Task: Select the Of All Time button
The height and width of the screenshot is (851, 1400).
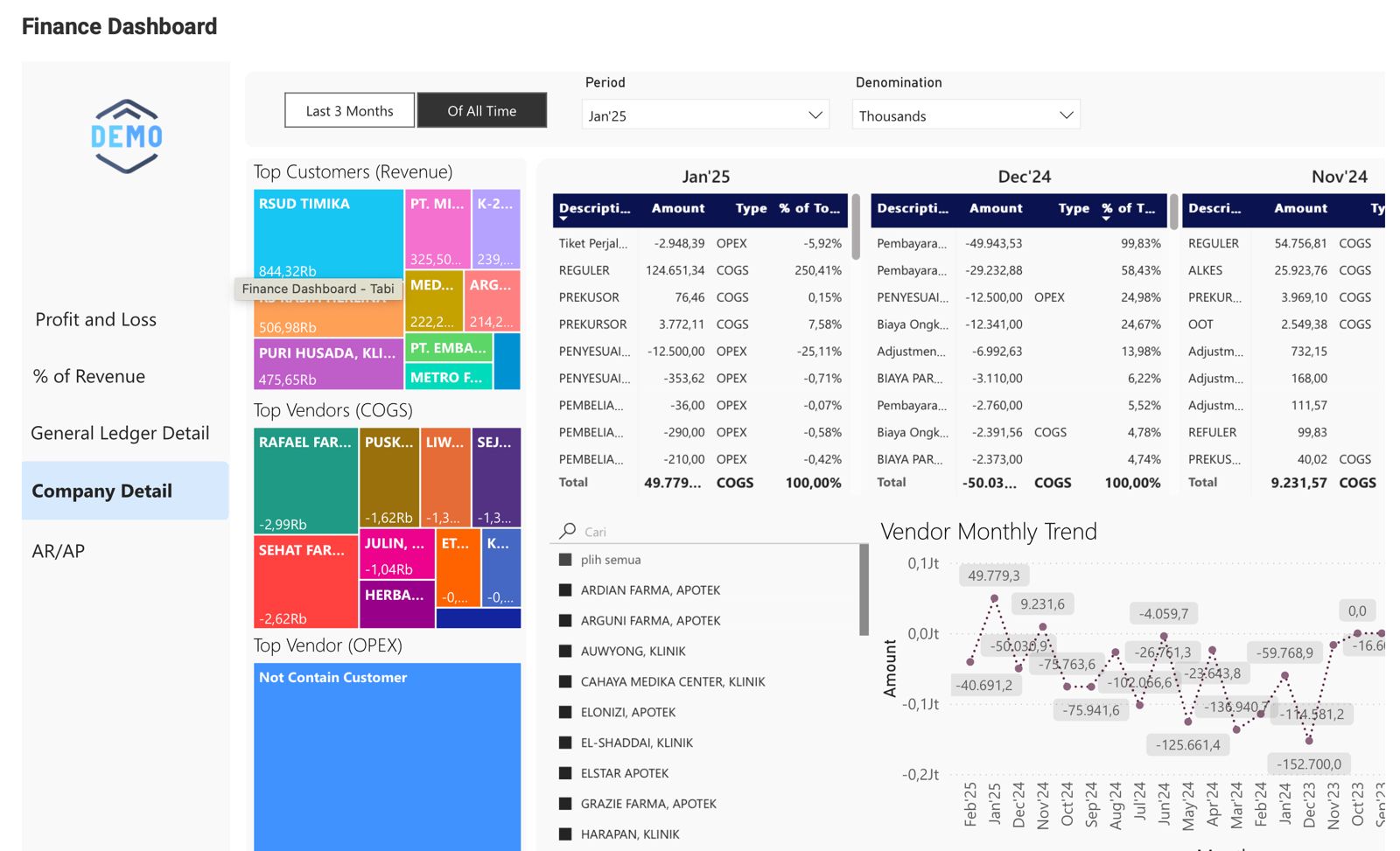Action: click(482, 111)
